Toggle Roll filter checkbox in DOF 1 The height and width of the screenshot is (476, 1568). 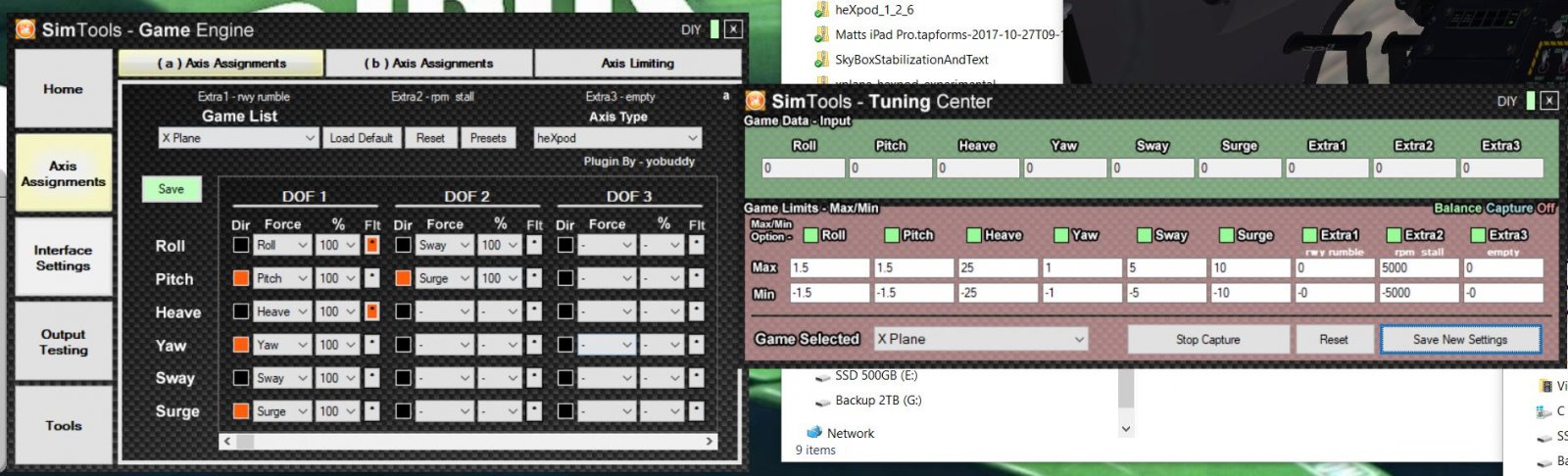372,245
